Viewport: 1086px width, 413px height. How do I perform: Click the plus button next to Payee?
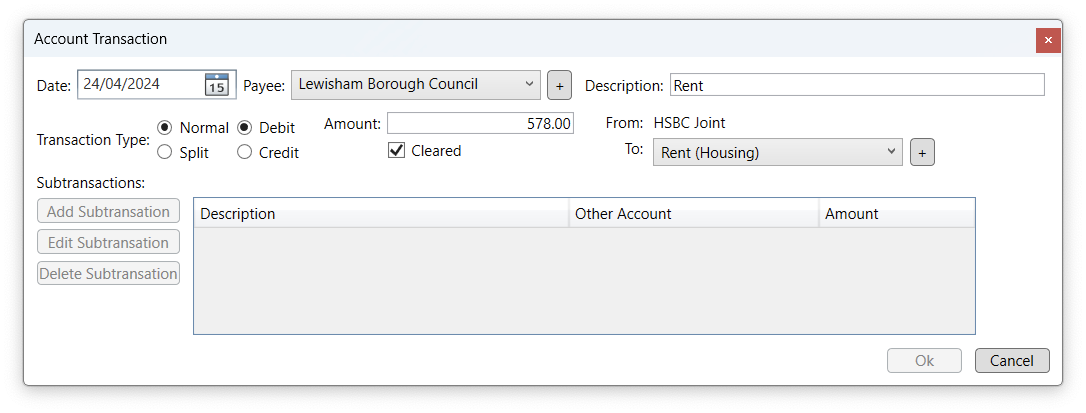(560, 85)
